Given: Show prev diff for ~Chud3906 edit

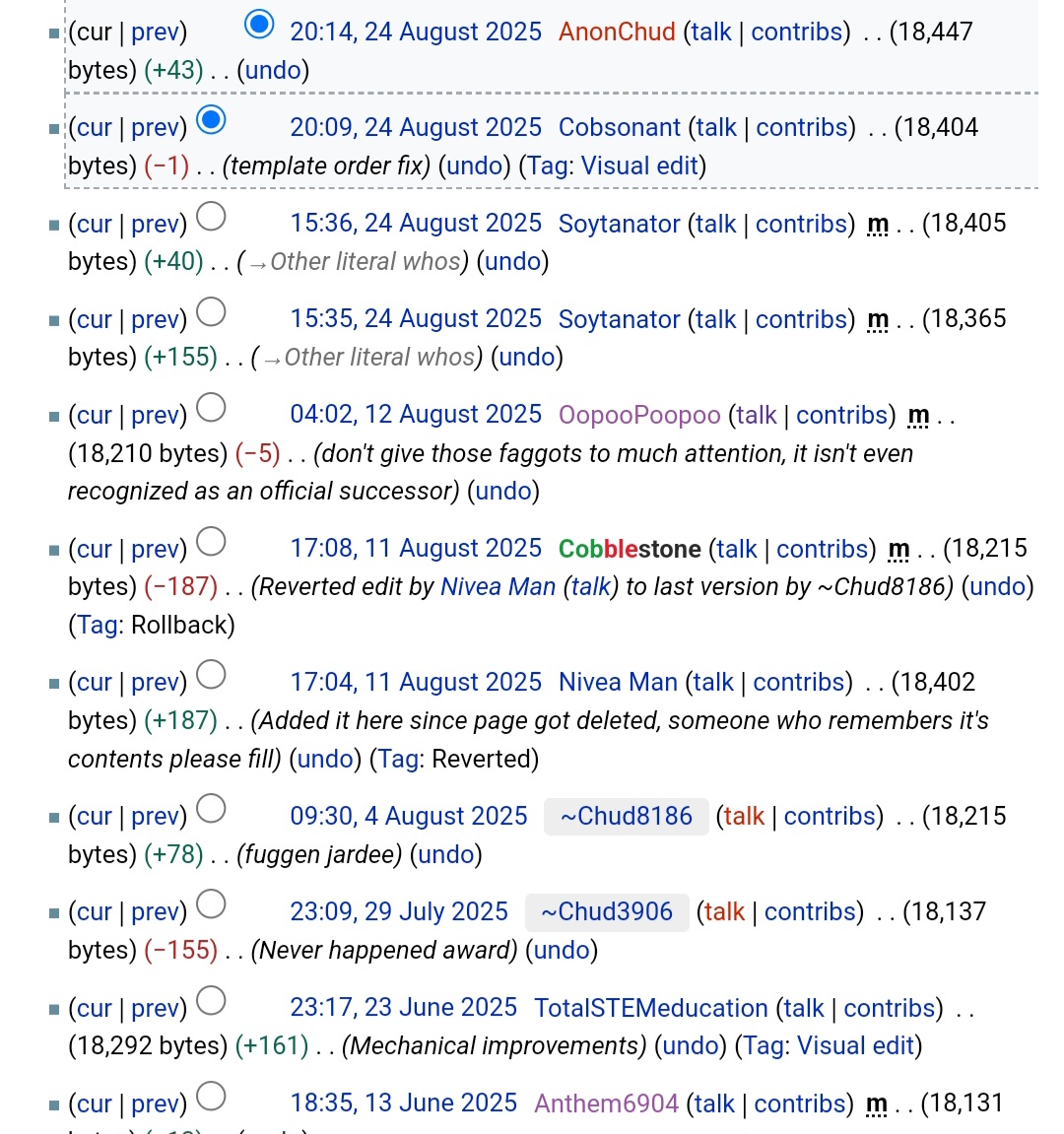Looking at the screenshot, I should coord(156,912).
